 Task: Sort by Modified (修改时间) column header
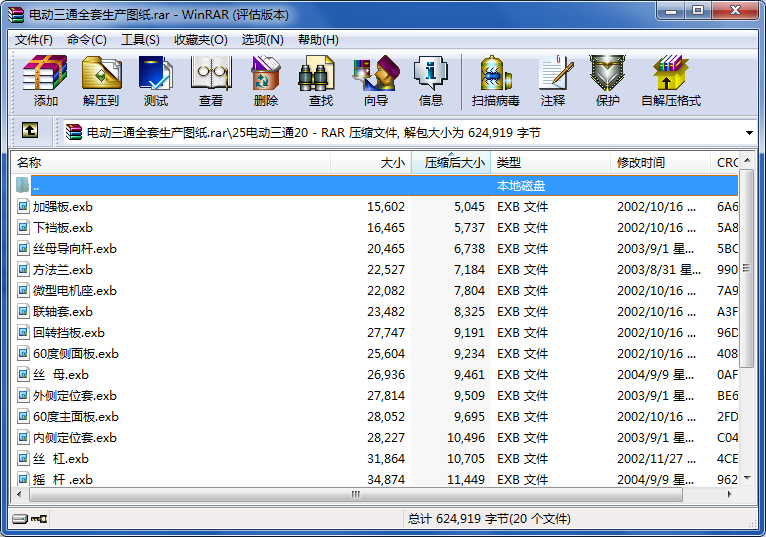click(660, 163)
